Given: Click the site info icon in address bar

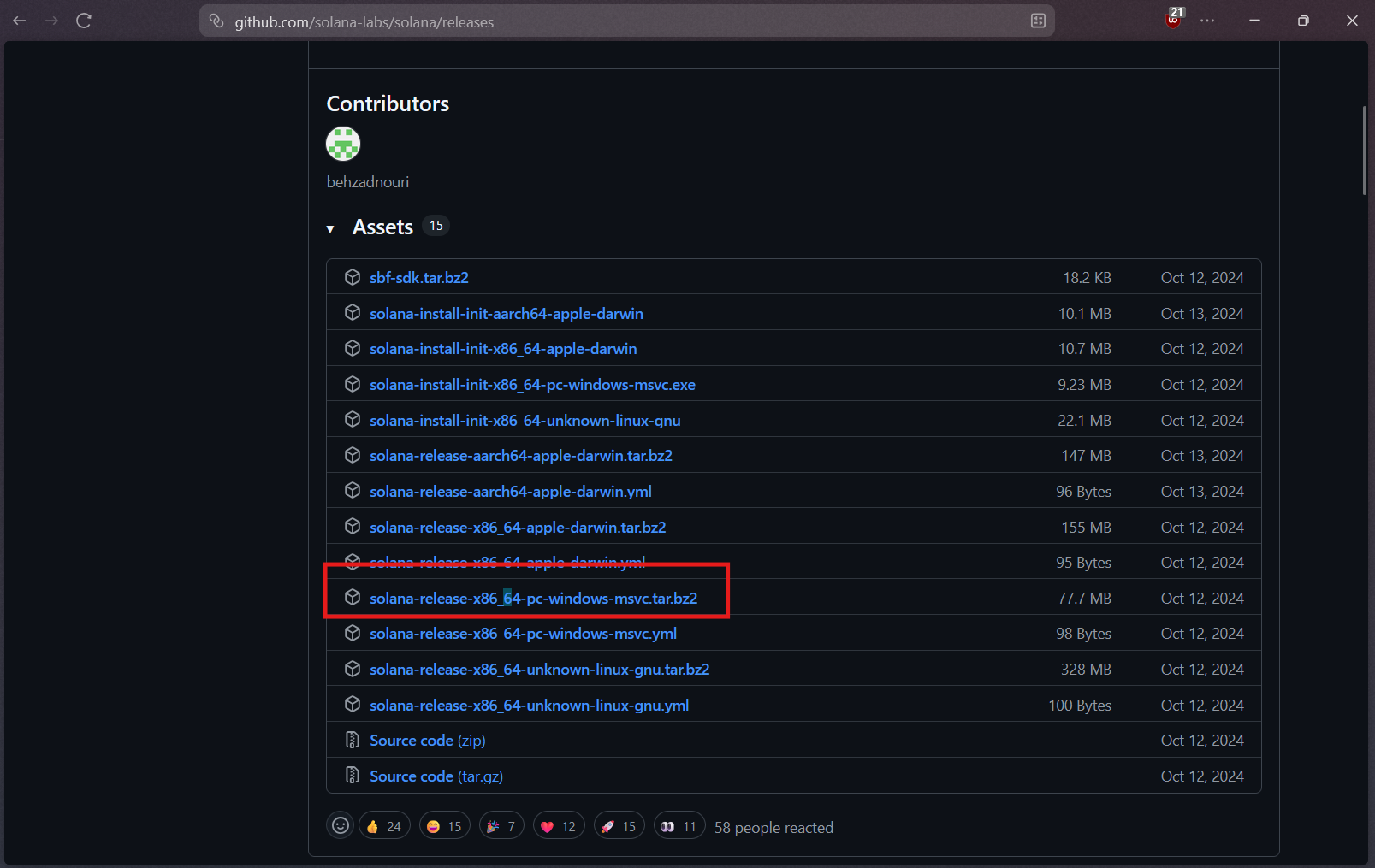Looking at the screenshot, I should tap(216, 21).
